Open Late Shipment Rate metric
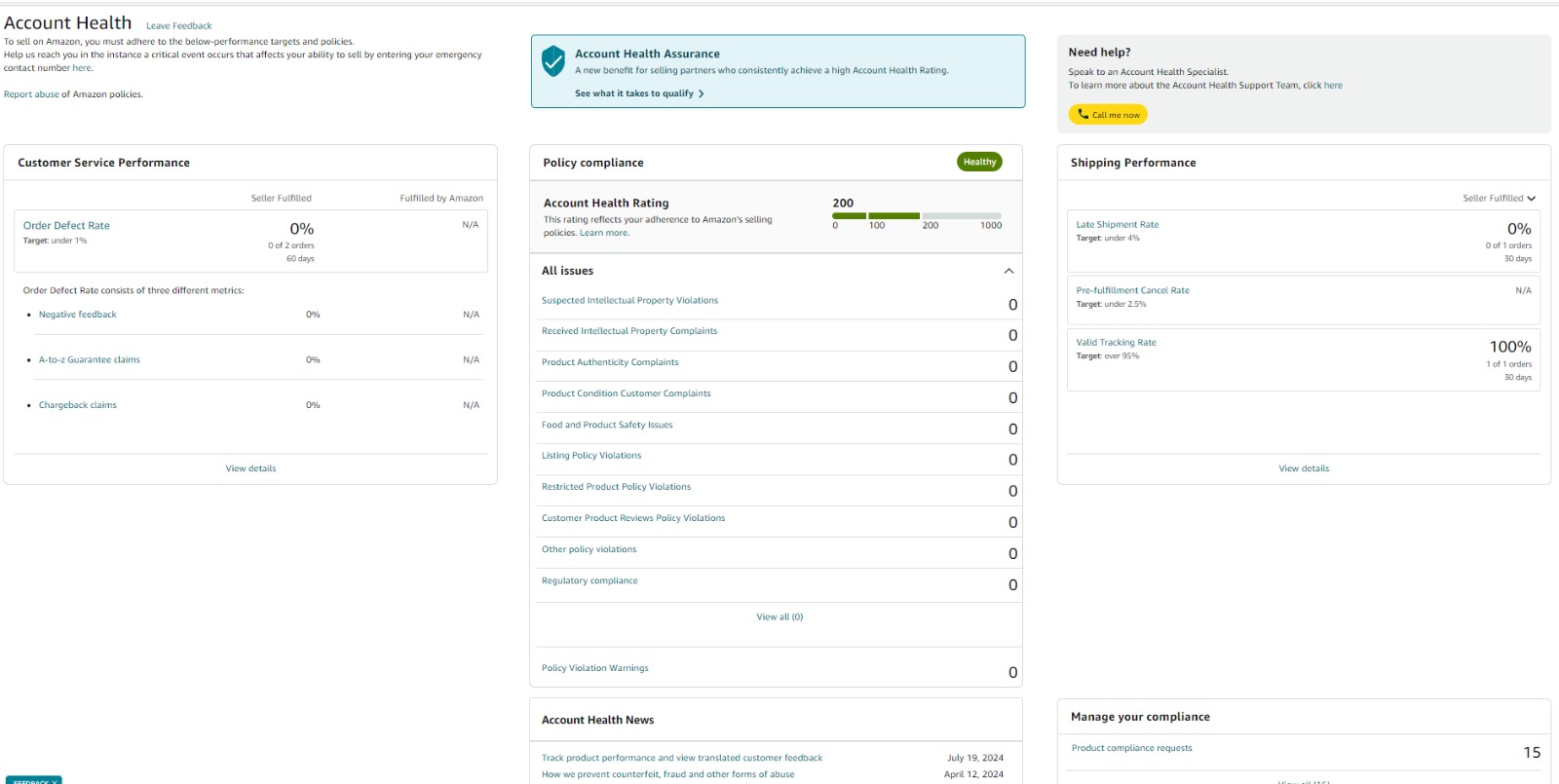This screenshot has width=1559, height=784. [1118, 225]
